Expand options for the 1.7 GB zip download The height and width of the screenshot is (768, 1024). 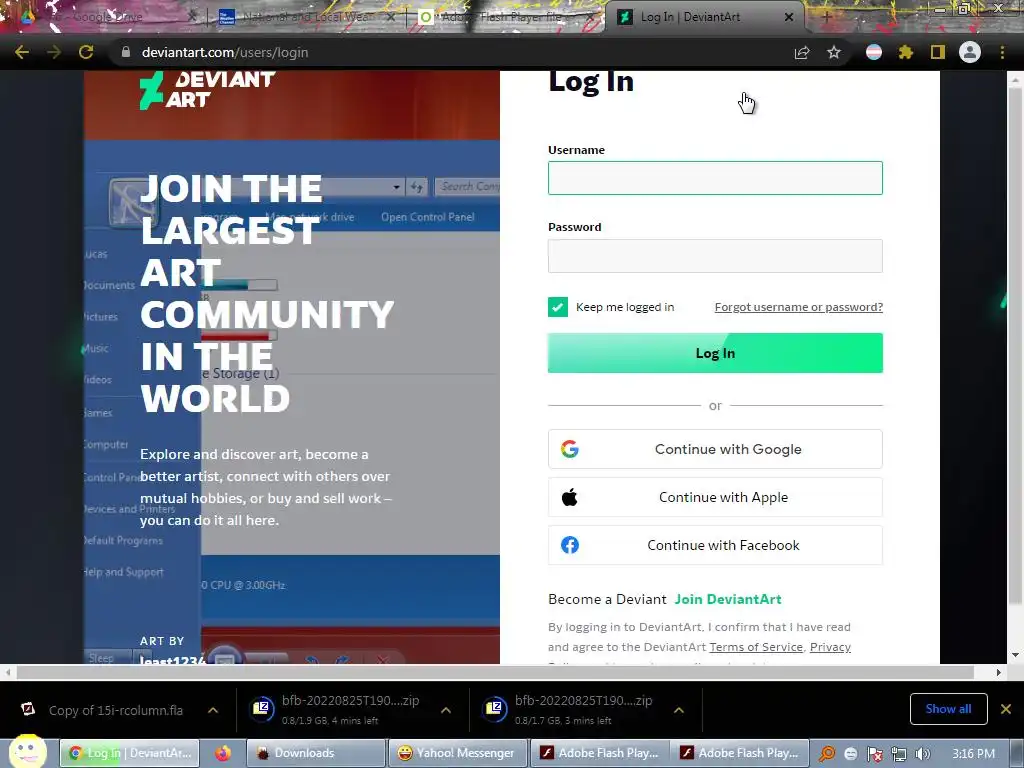click(679, 710)
